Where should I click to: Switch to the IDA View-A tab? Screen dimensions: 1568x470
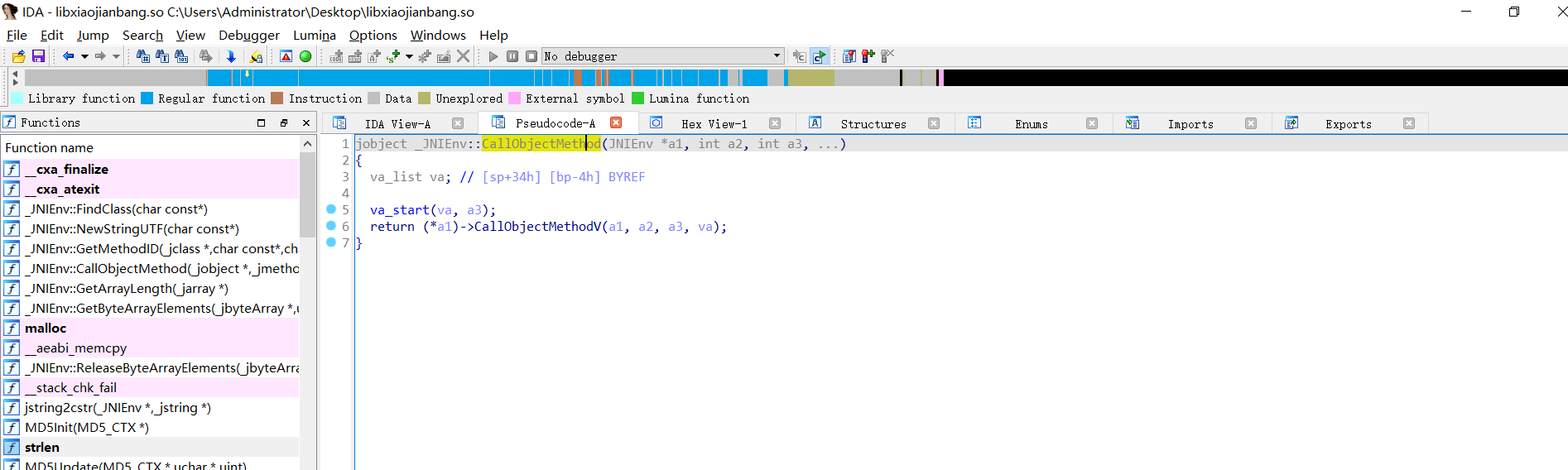pos(397,123)
